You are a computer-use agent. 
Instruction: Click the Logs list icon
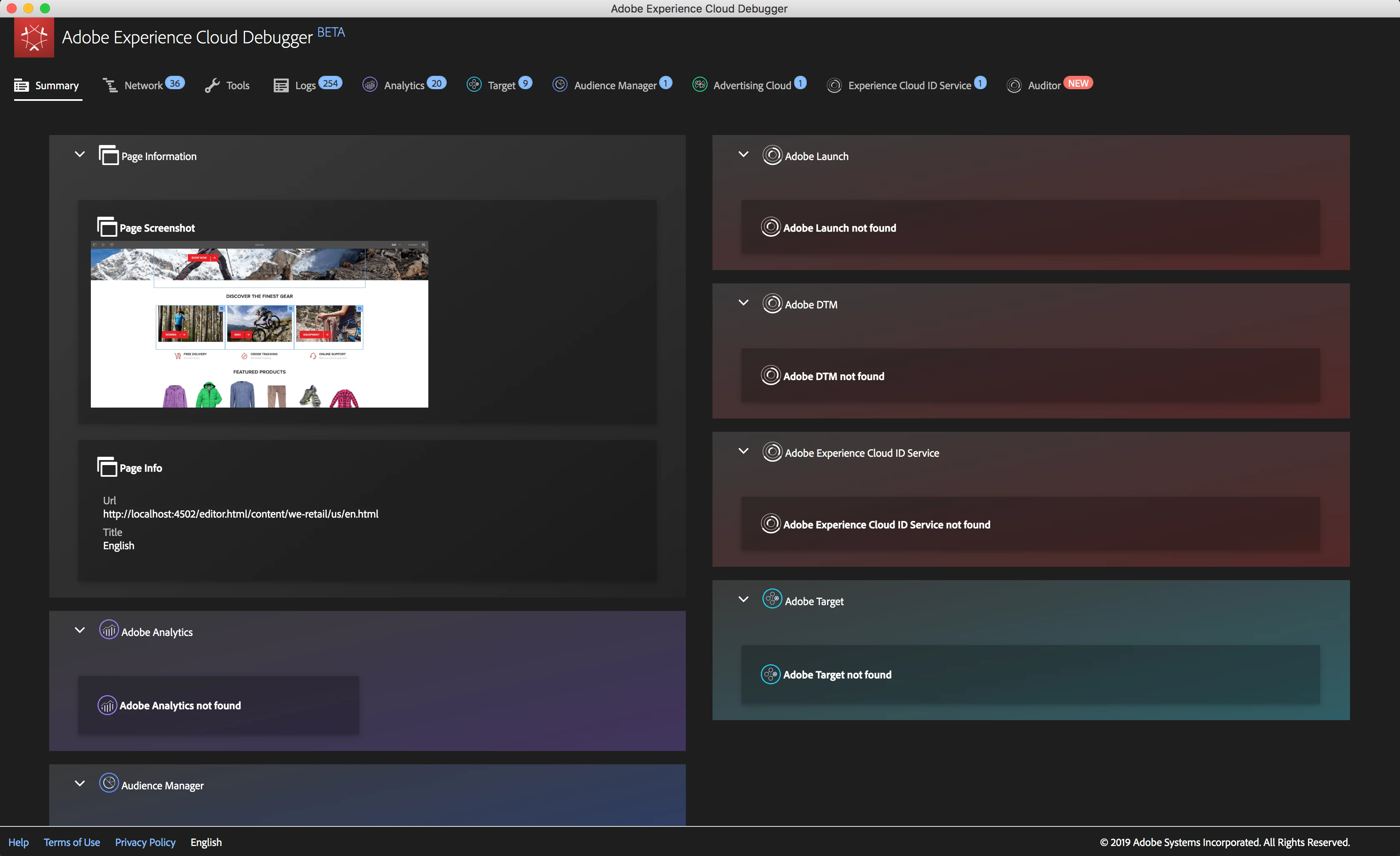tap(281, 85)
